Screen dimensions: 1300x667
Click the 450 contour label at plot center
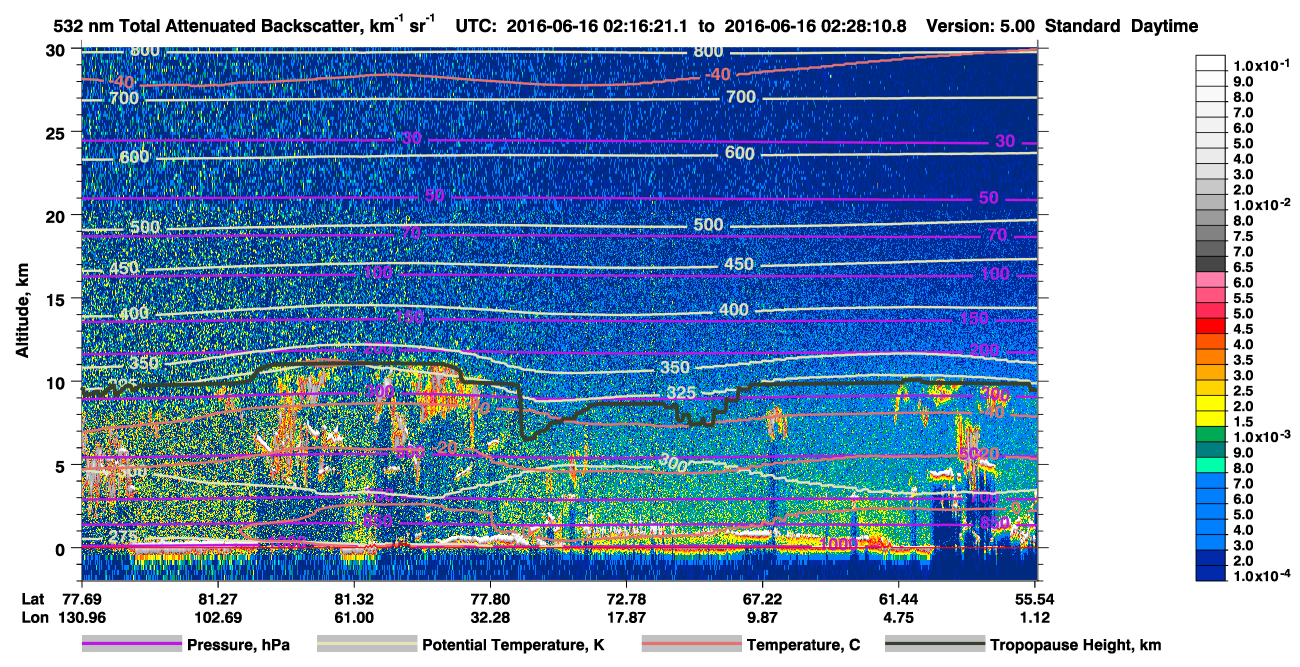pos(739,264)
